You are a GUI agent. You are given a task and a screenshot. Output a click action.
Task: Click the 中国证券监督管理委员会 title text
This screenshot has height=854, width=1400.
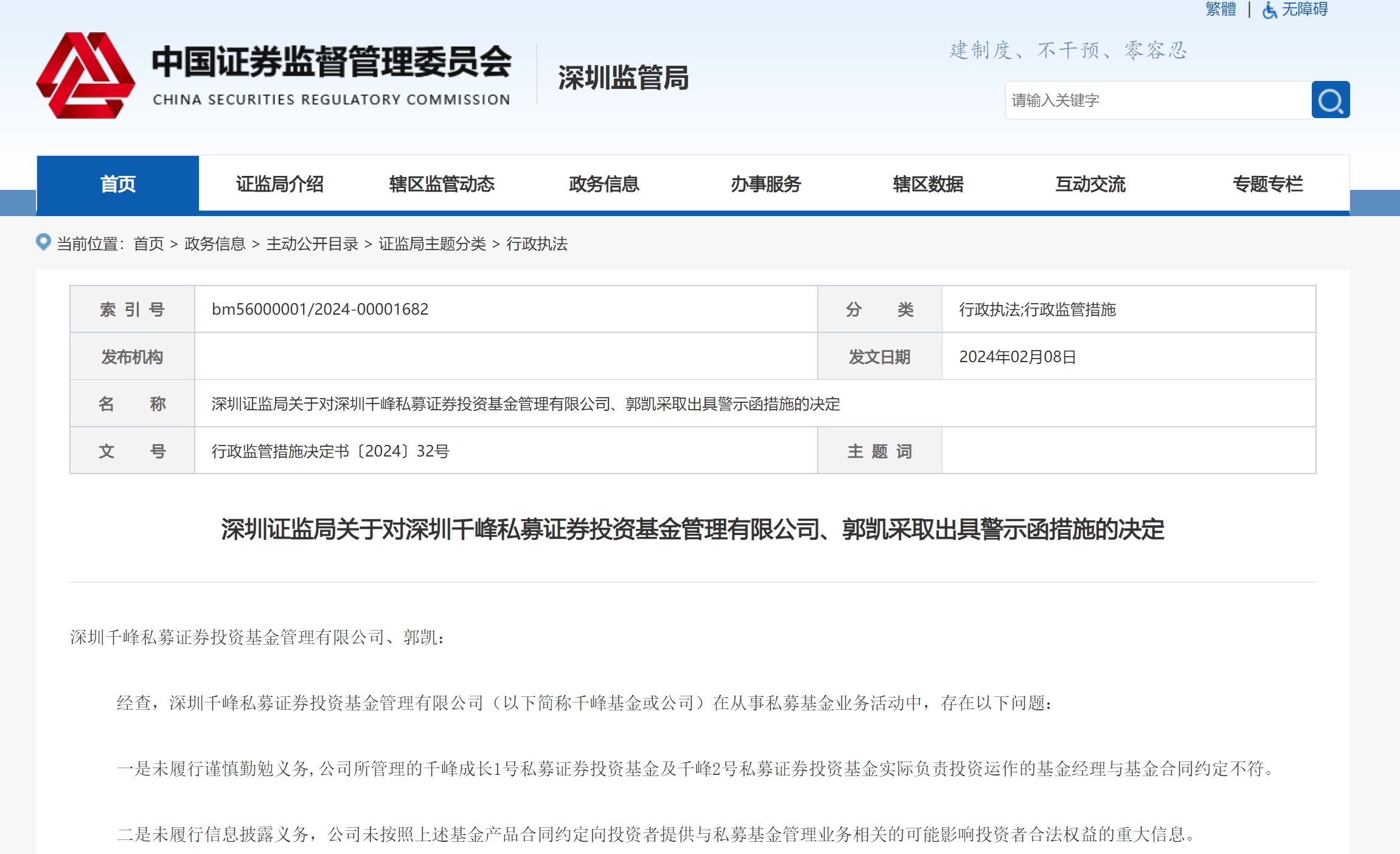[x=332, y=61]
